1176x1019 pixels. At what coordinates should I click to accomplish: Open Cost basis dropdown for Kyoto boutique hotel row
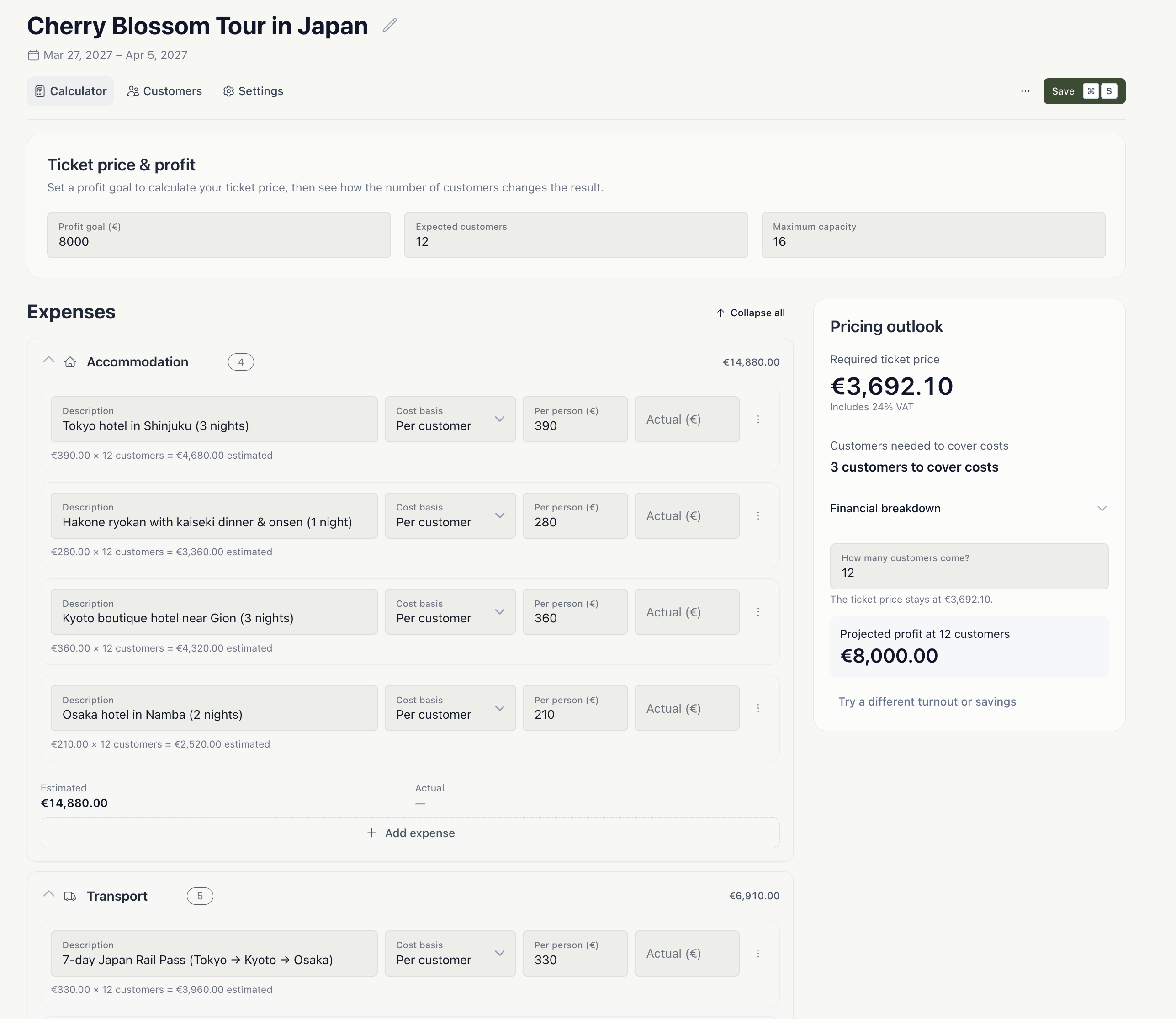point(450,612)
